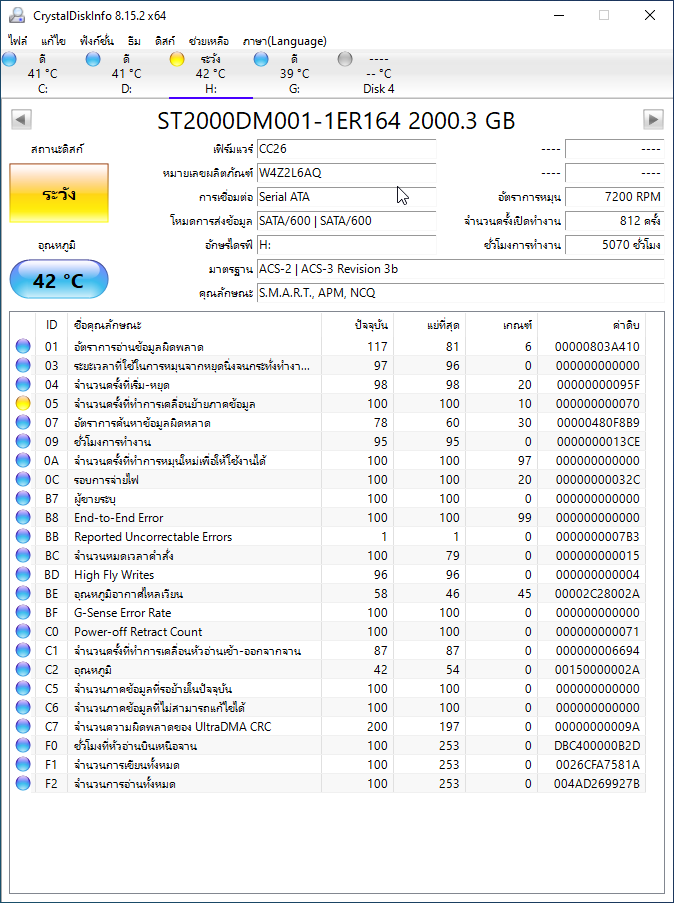The image size is (674, 903).
Task: Click status orb for attribute ID F2
Action: [23, 784]
